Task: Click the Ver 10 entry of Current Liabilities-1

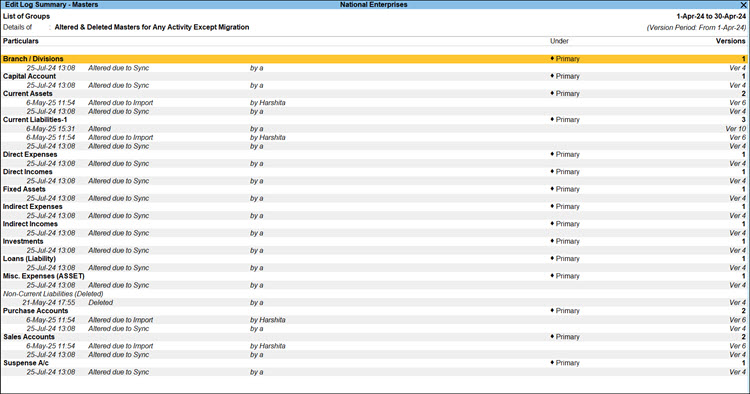Action: pos(736,129)
